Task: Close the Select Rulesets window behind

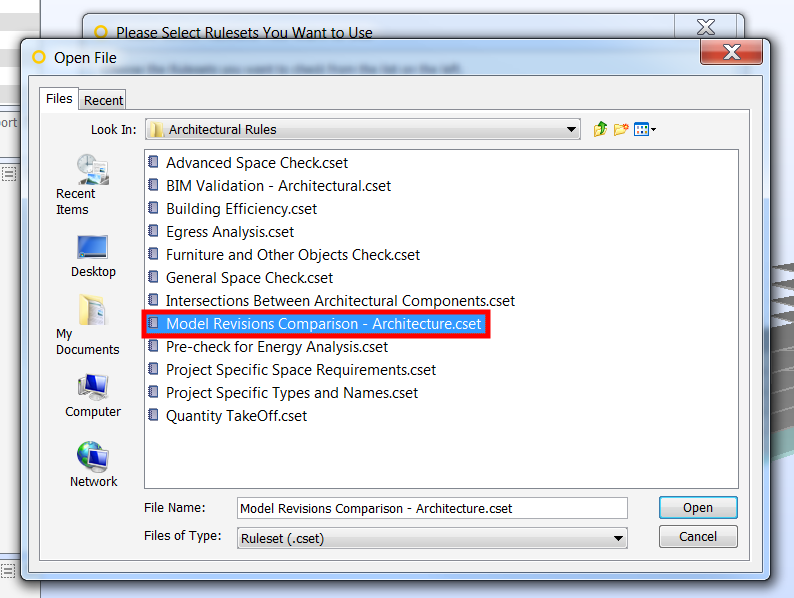Action: 705,26
